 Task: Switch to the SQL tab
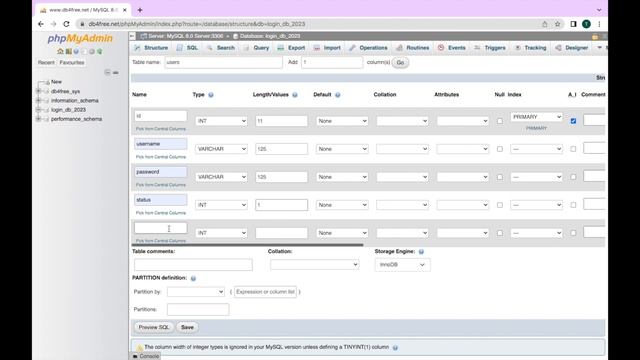[x=187, y=48]
